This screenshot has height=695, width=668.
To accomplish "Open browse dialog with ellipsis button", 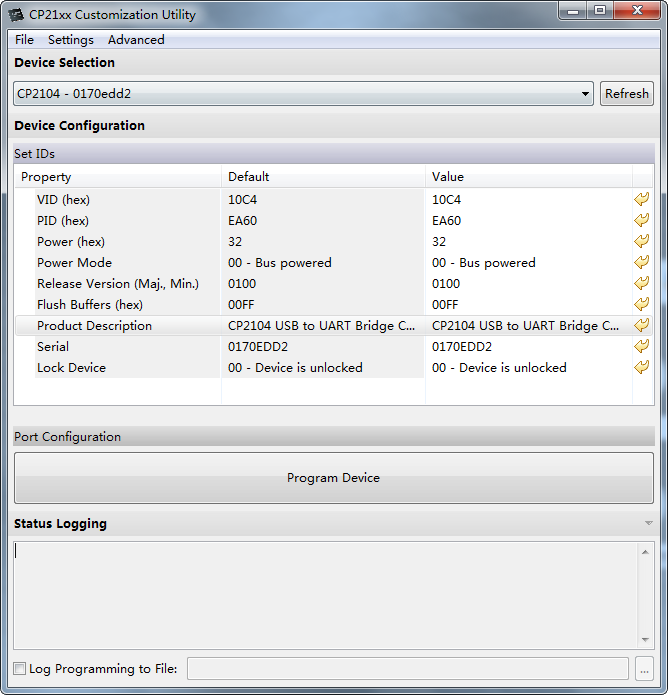I will click(x=645, y=668).
